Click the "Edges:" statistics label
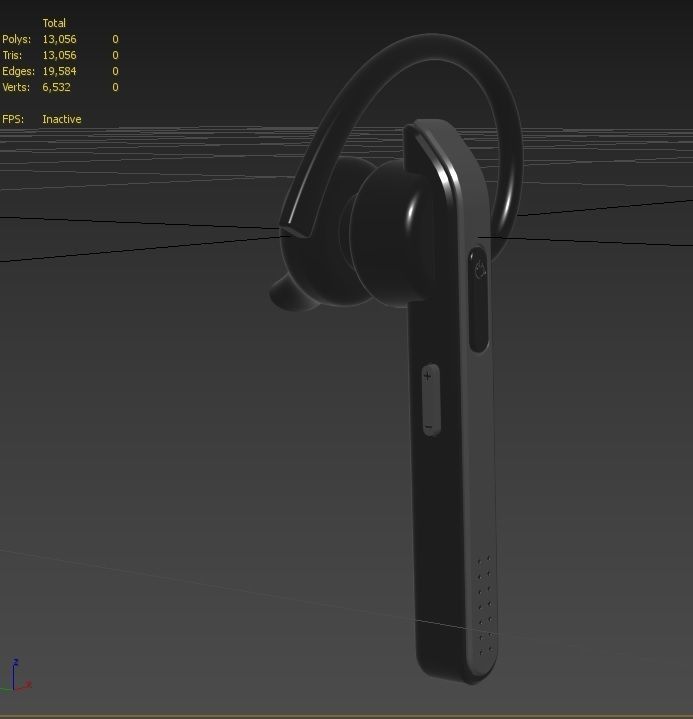693x719 pixels. (x=18, y=72)
